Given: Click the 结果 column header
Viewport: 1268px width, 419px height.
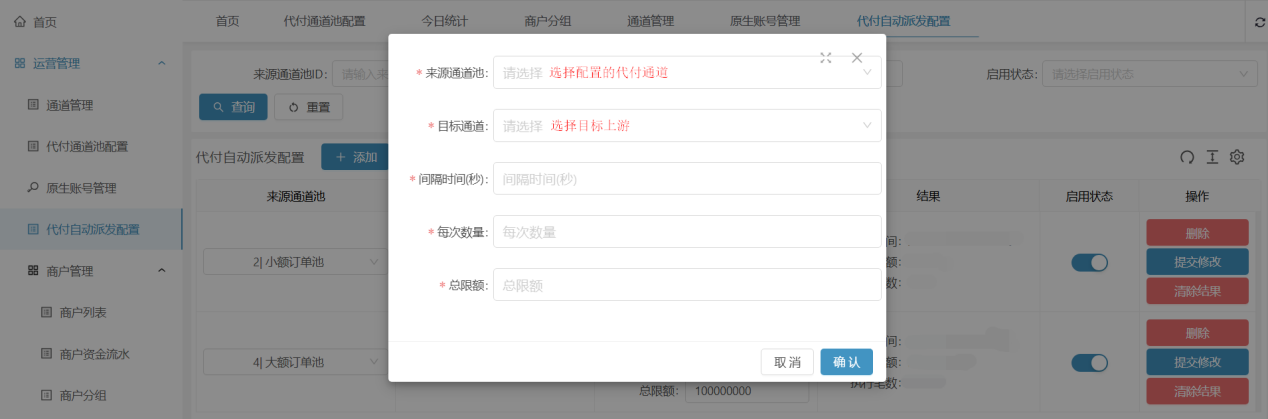Looking at the screenshot, I should (x=927, y=197).
